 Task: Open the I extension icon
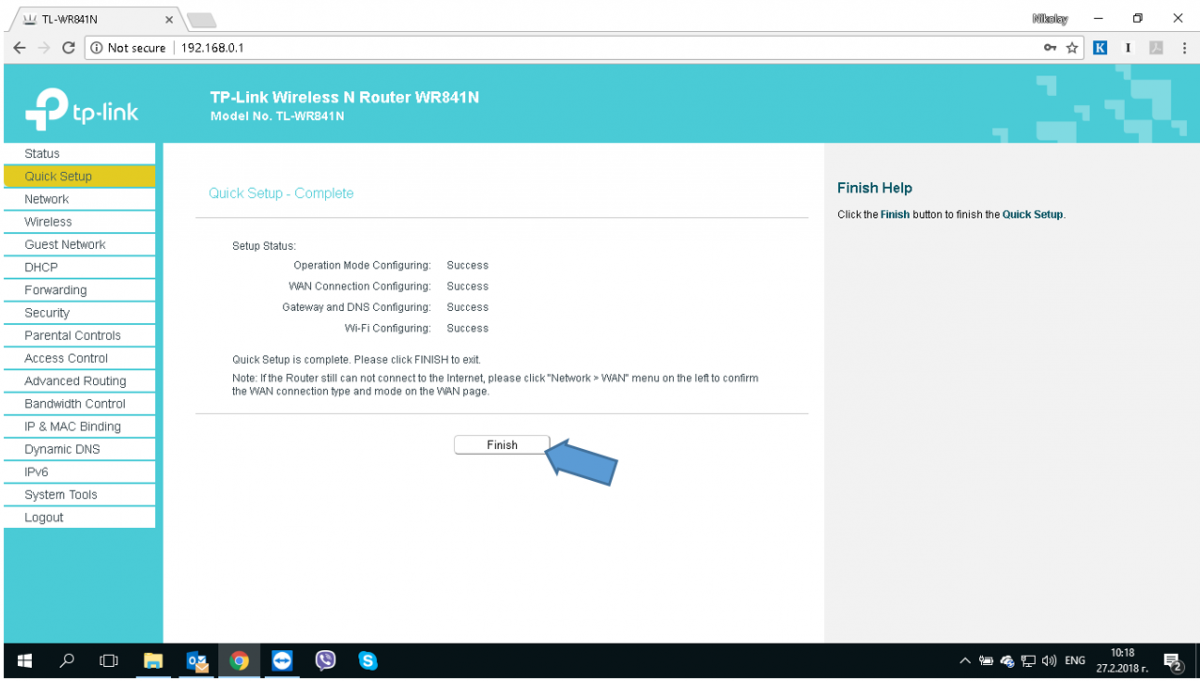click(1128, 48)
